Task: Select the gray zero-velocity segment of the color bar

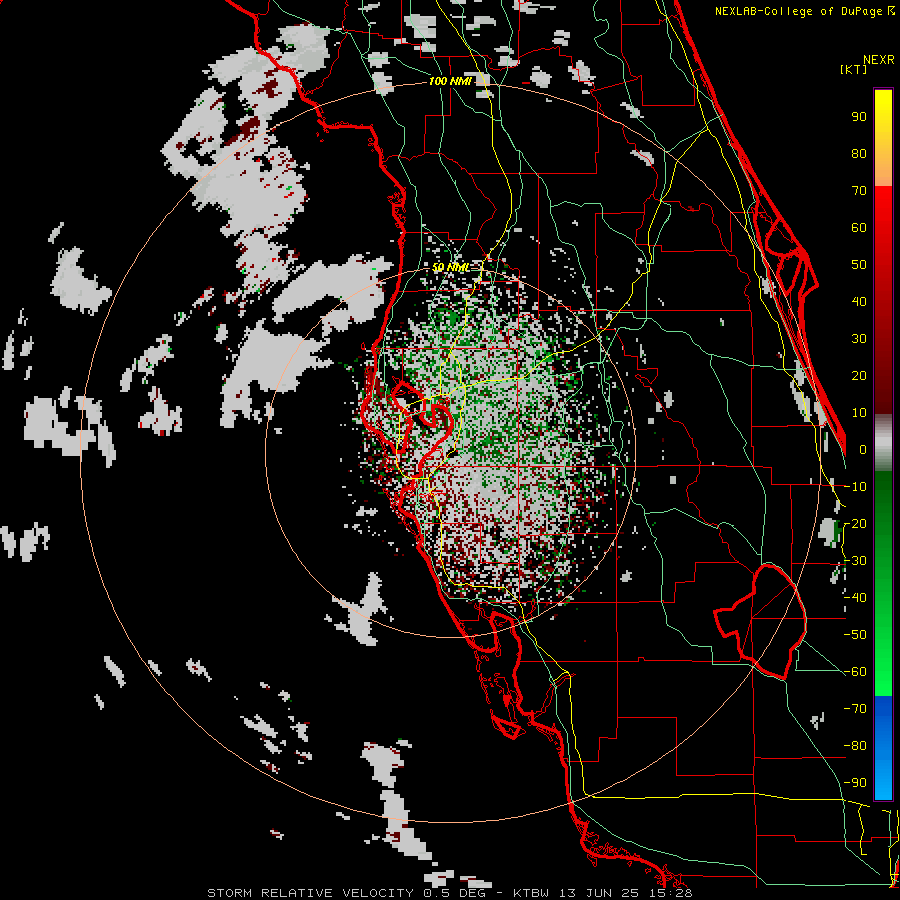Action: [x=883, y=443]
